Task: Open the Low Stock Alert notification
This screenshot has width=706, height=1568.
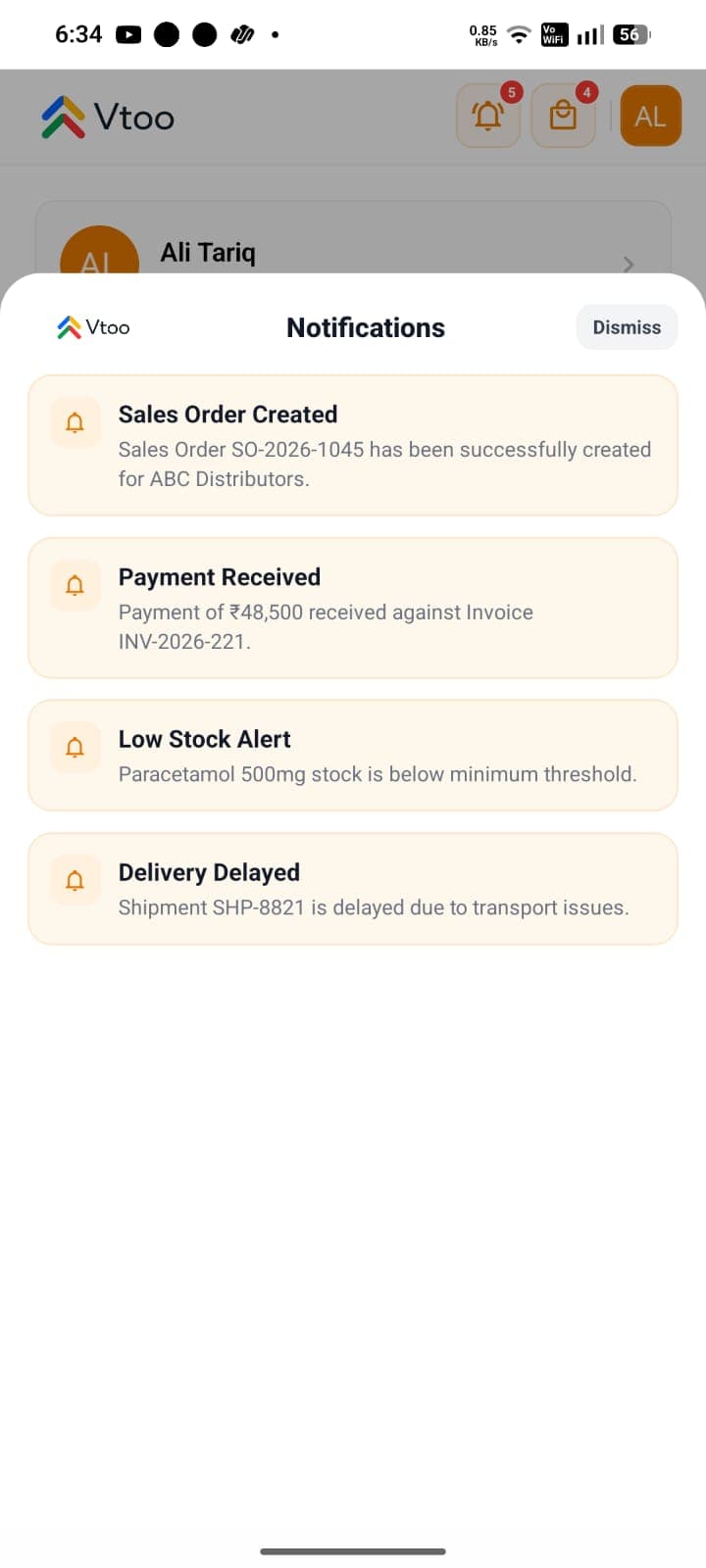Action: pyautogui.click(x=353, y=756)
